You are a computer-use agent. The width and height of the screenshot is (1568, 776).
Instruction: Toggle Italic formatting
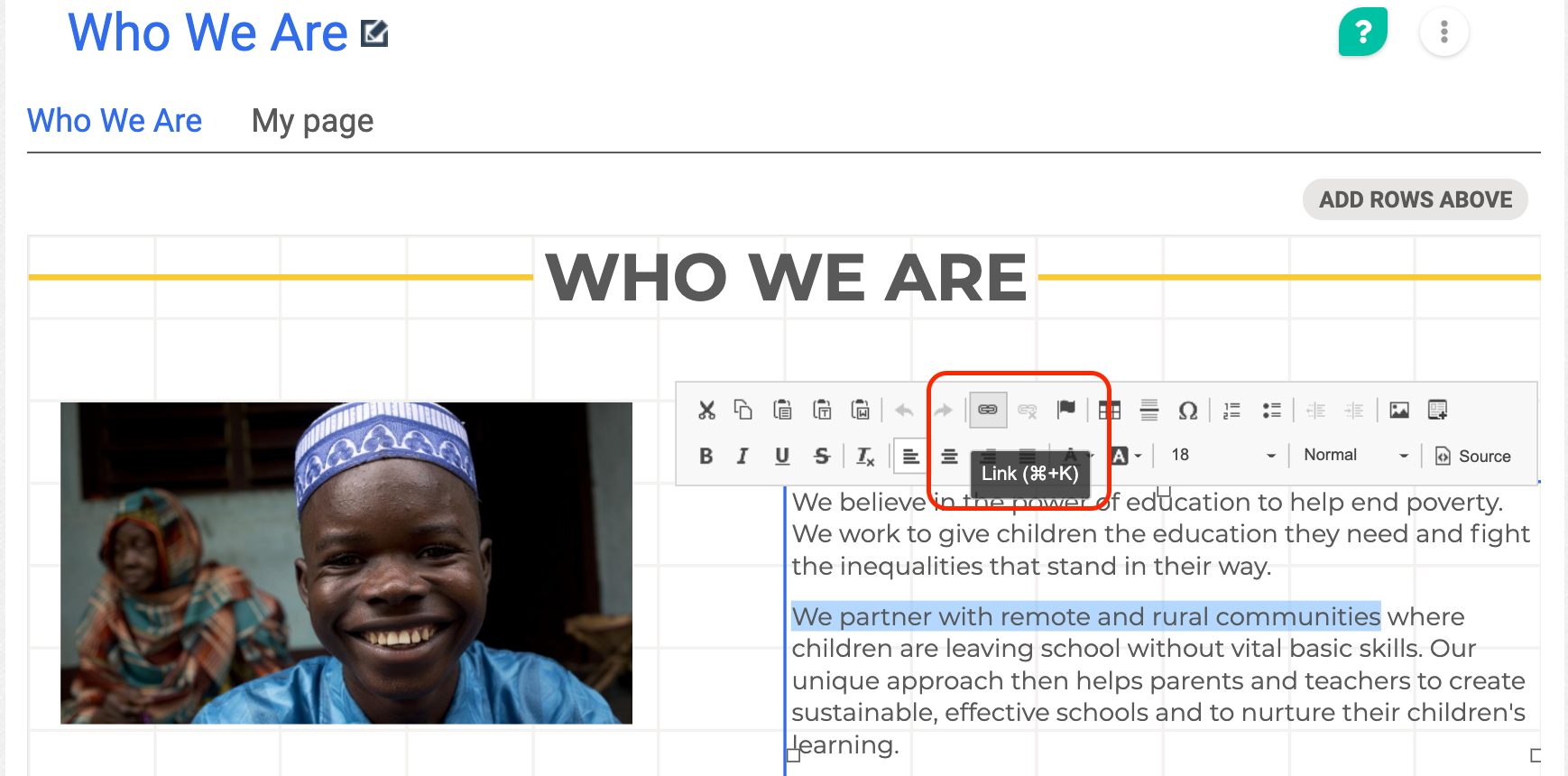[742, 457]
